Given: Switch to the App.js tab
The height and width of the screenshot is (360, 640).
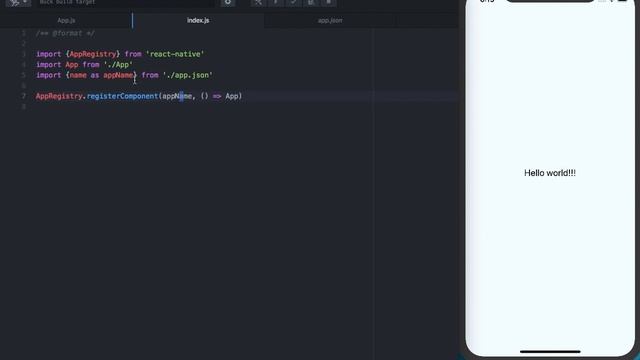Looking at the screenshot, I should tap(66, 20).
